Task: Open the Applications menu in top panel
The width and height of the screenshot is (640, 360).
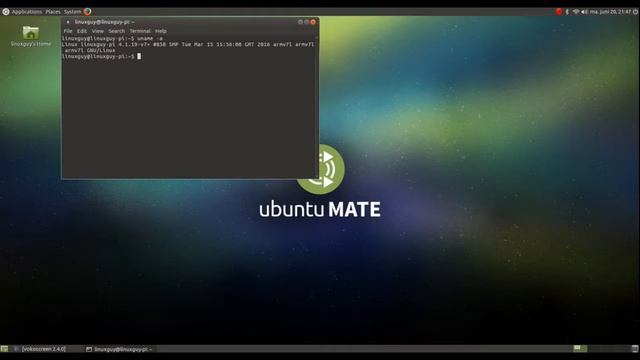Action: pyautogui.click(x=27, y=12)
